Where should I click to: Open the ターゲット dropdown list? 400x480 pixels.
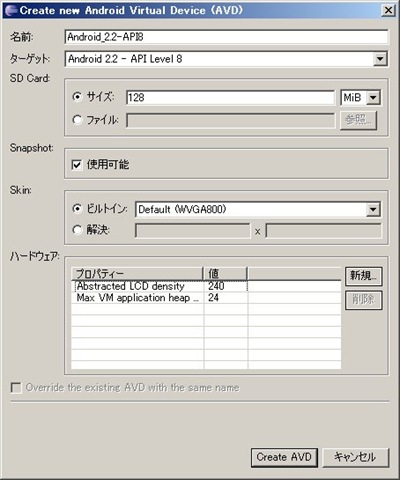tap(380, 59)
